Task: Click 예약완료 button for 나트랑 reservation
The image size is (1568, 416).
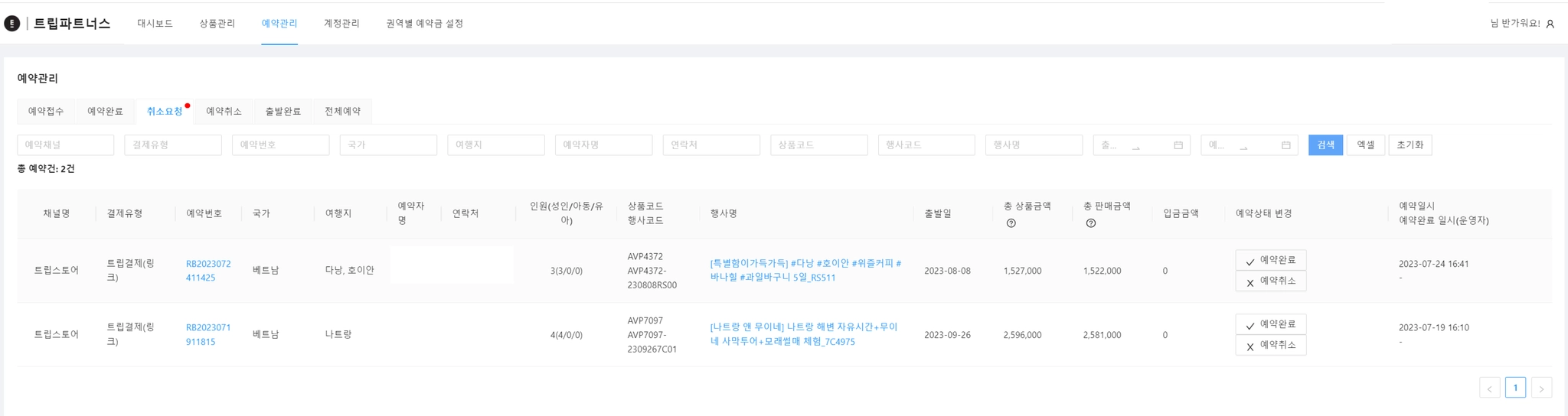Action: (x=1270, y=324)
